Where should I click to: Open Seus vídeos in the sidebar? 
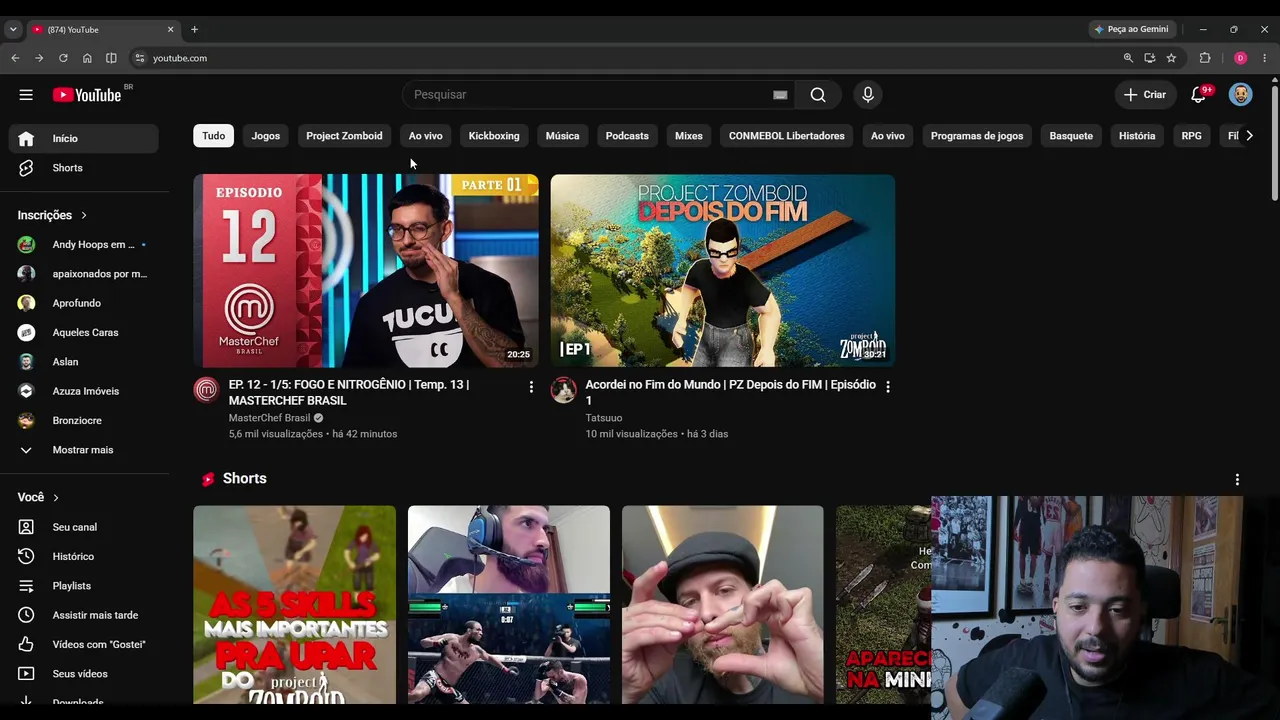[84, 674]
